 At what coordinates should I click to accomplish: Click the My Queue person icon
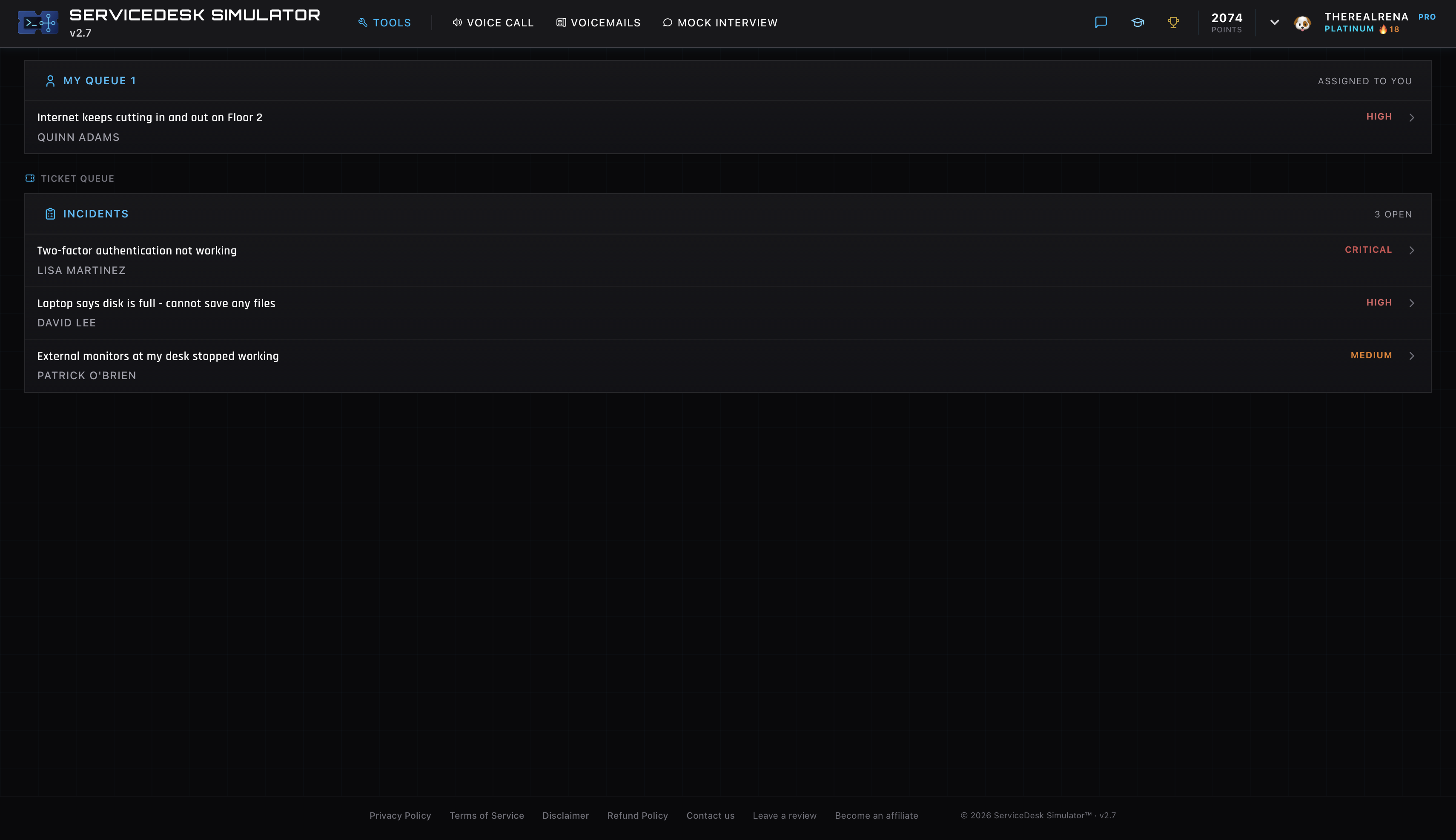coord(50,81)
